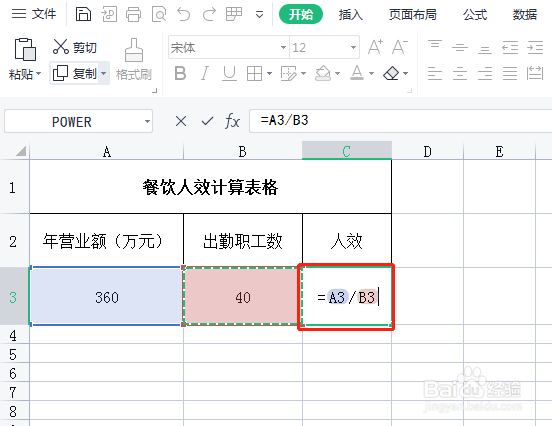Center text horizontally
This screenshot has width=552, height=426.
[460, 73]
